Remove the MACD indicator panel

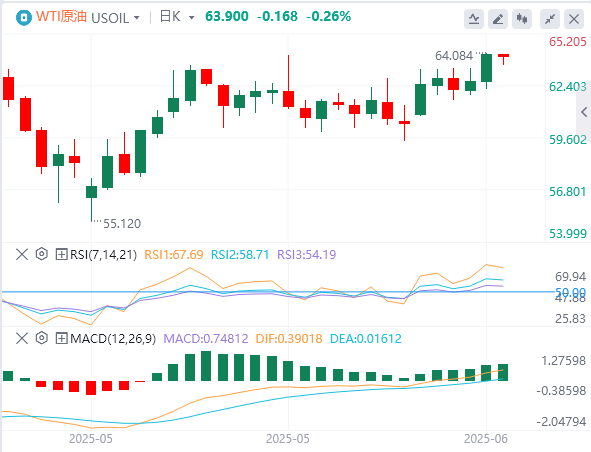click(x=22, y=339)
